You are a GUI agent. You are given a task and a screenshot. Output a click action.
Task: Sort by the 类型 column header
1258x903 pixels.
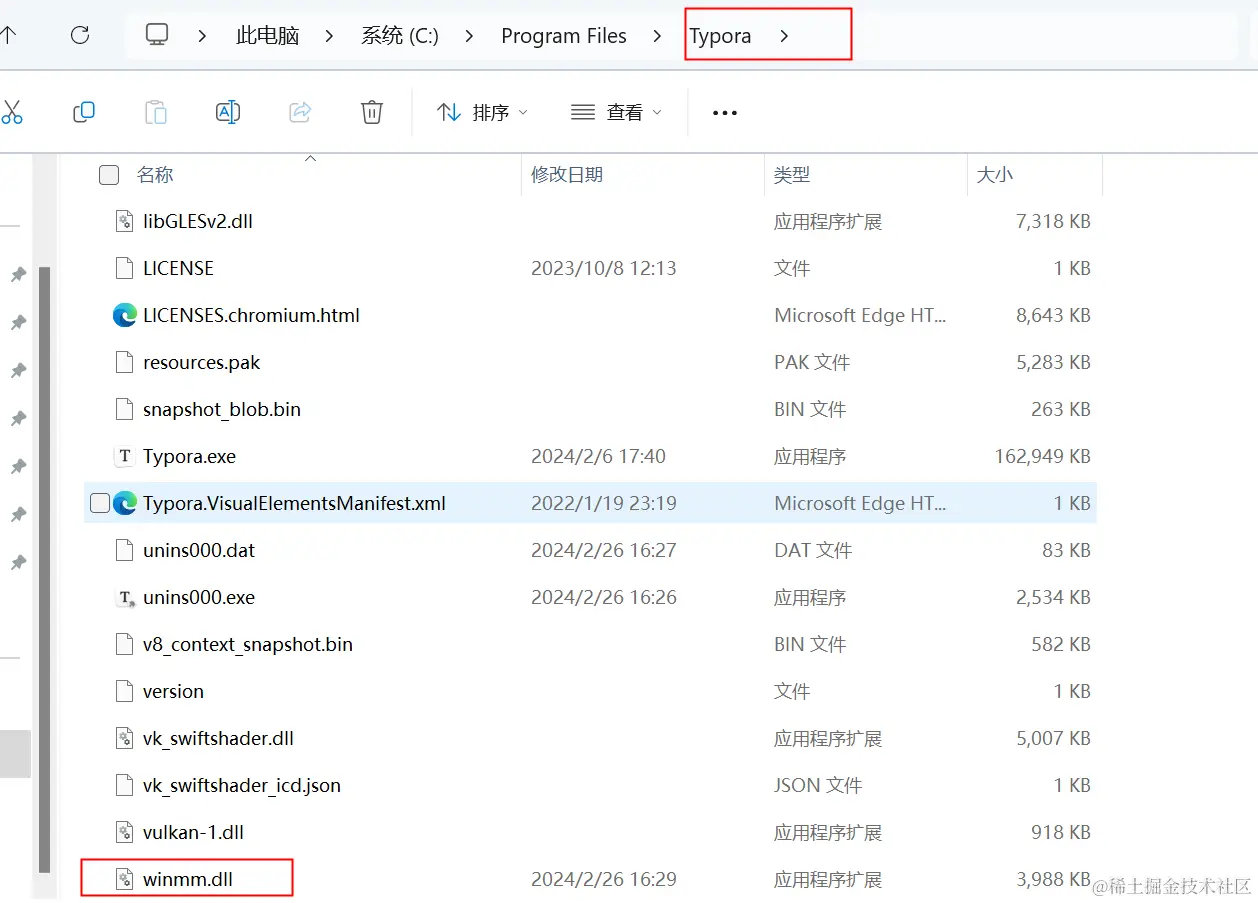pyautogui.click(x=792, y=175)
